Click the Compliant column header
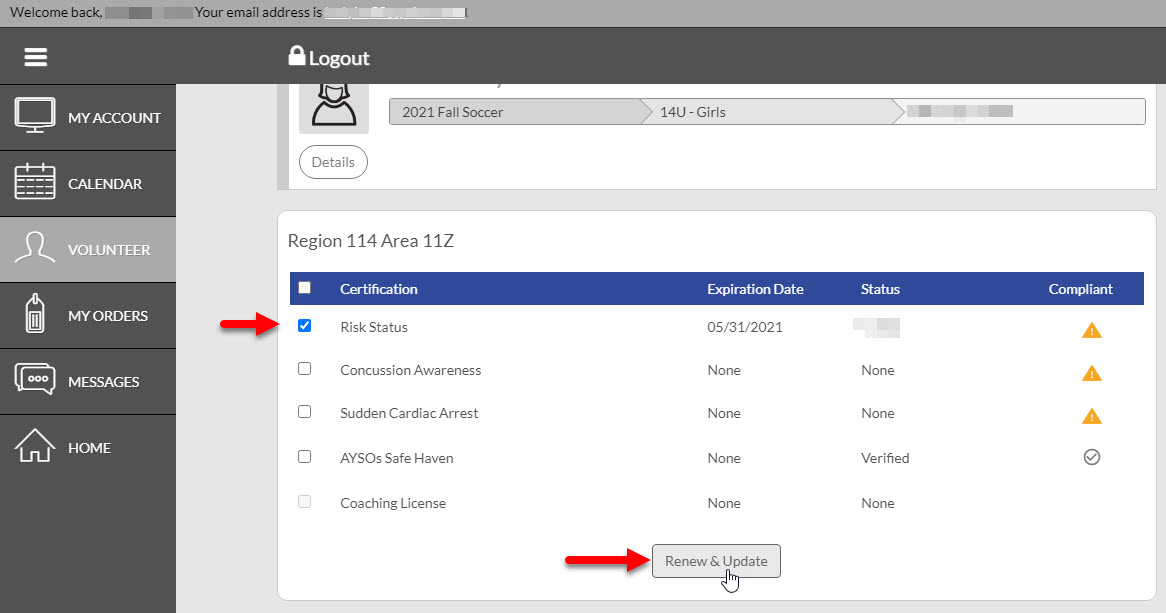 pos(1080,289)
